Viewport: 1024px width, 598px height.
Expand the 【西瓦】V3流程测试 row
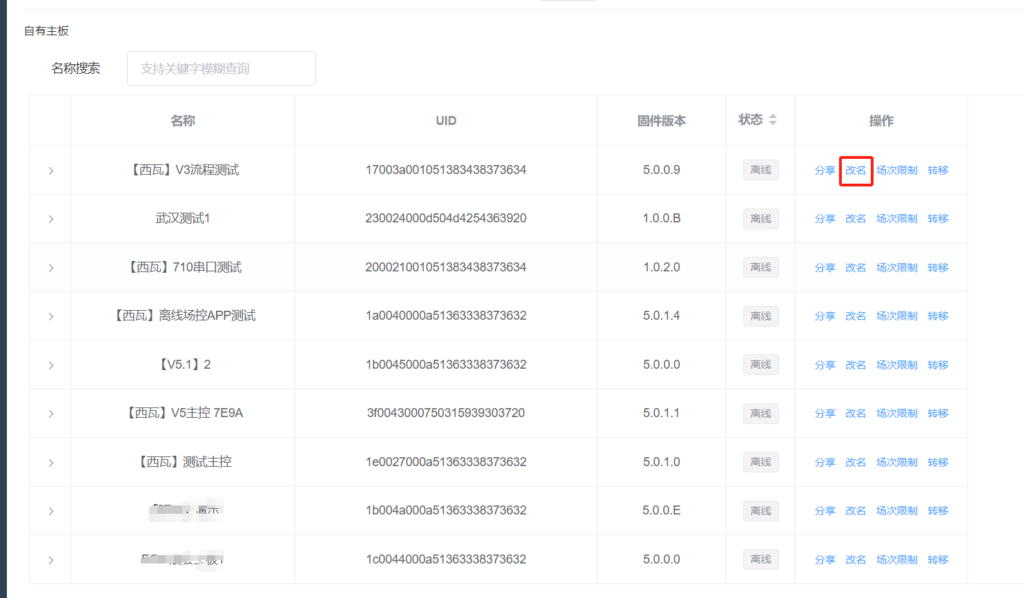51,171
